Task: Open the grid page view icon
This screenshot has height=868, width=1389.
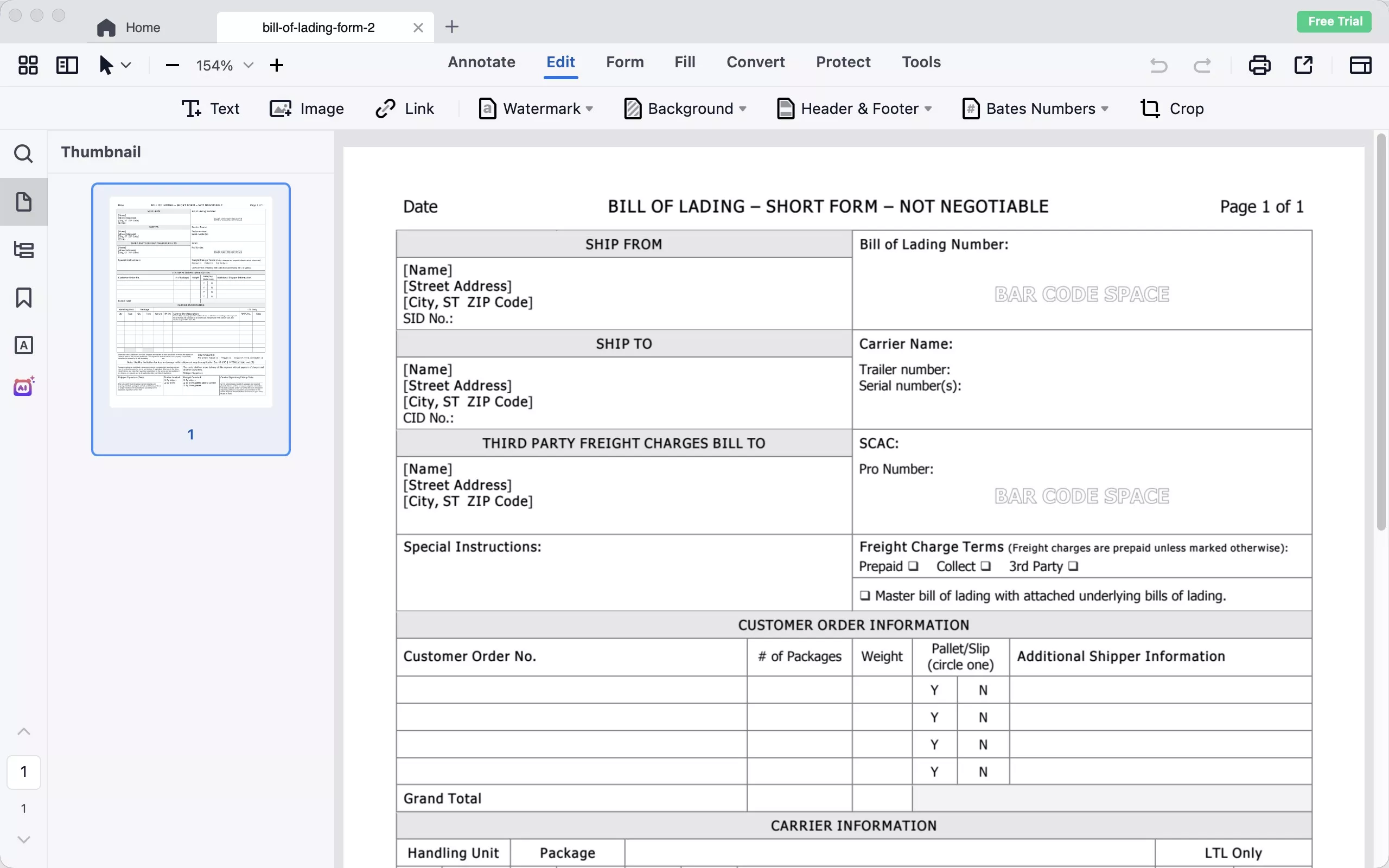Action: [x=28, y=65]
